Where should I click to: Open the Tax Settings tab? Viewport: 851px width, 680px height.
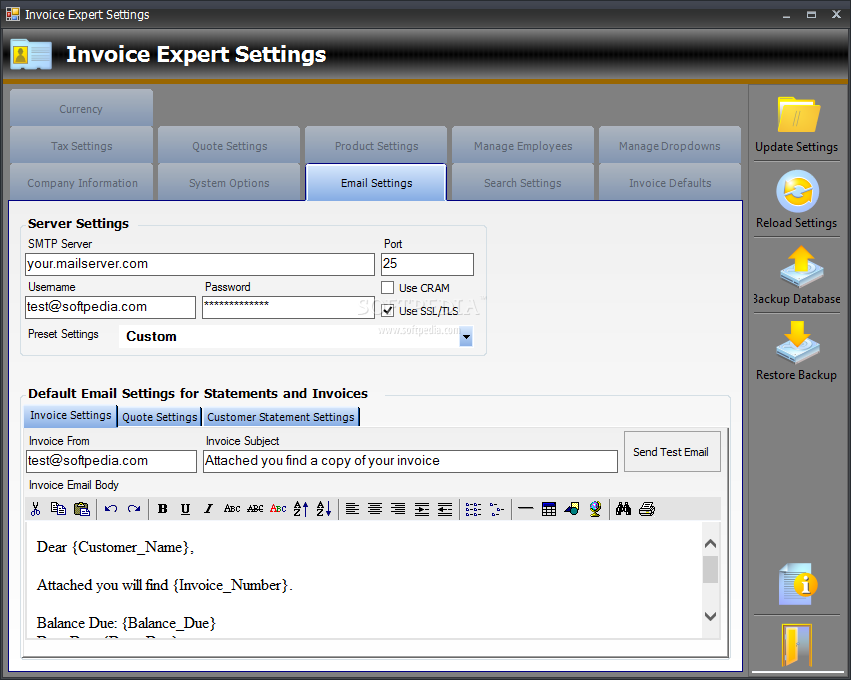(81, 146)
